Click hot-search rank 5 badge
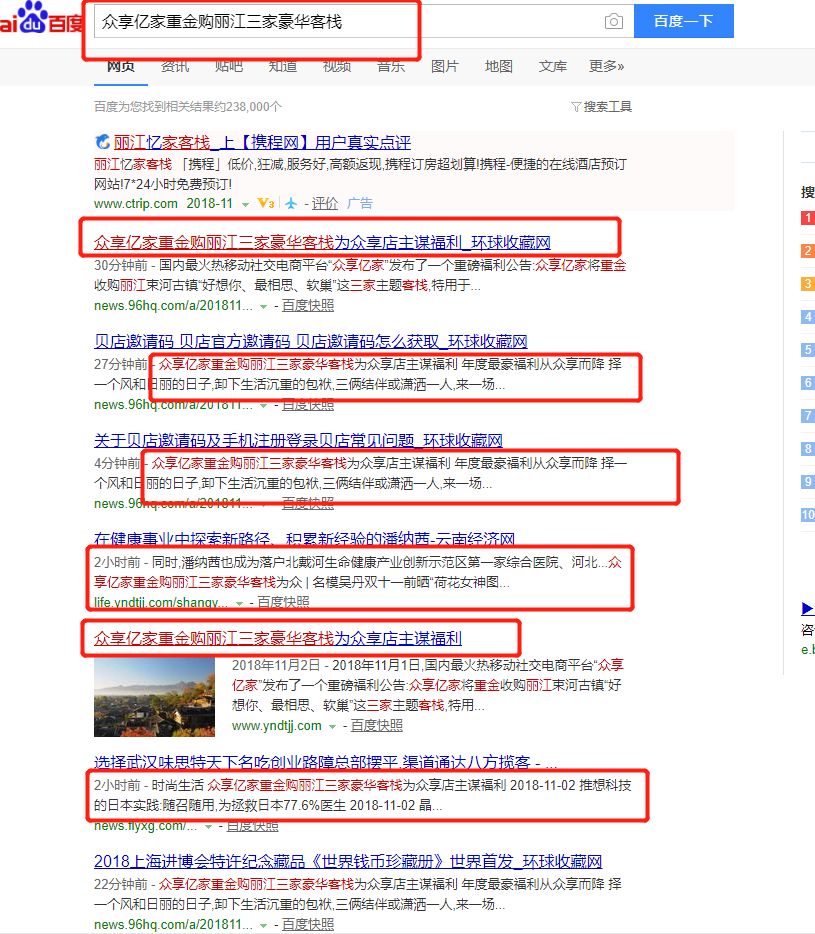 (808, 350)
